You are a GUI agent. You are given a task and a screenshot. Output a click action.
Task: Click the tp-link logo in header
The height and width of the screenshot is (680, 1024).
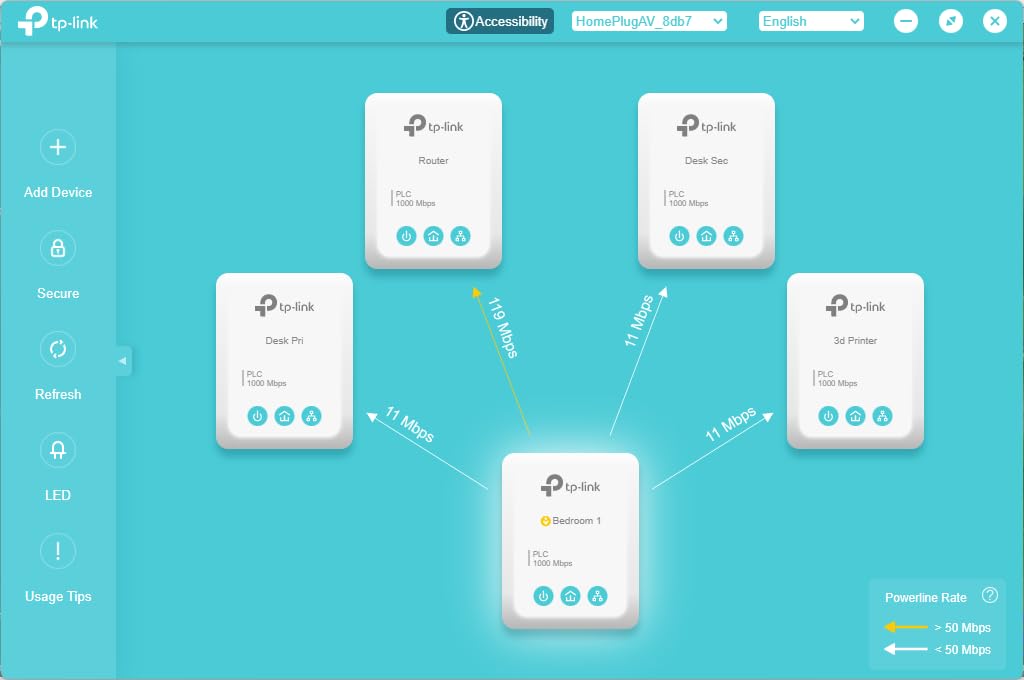coord(58,21)
